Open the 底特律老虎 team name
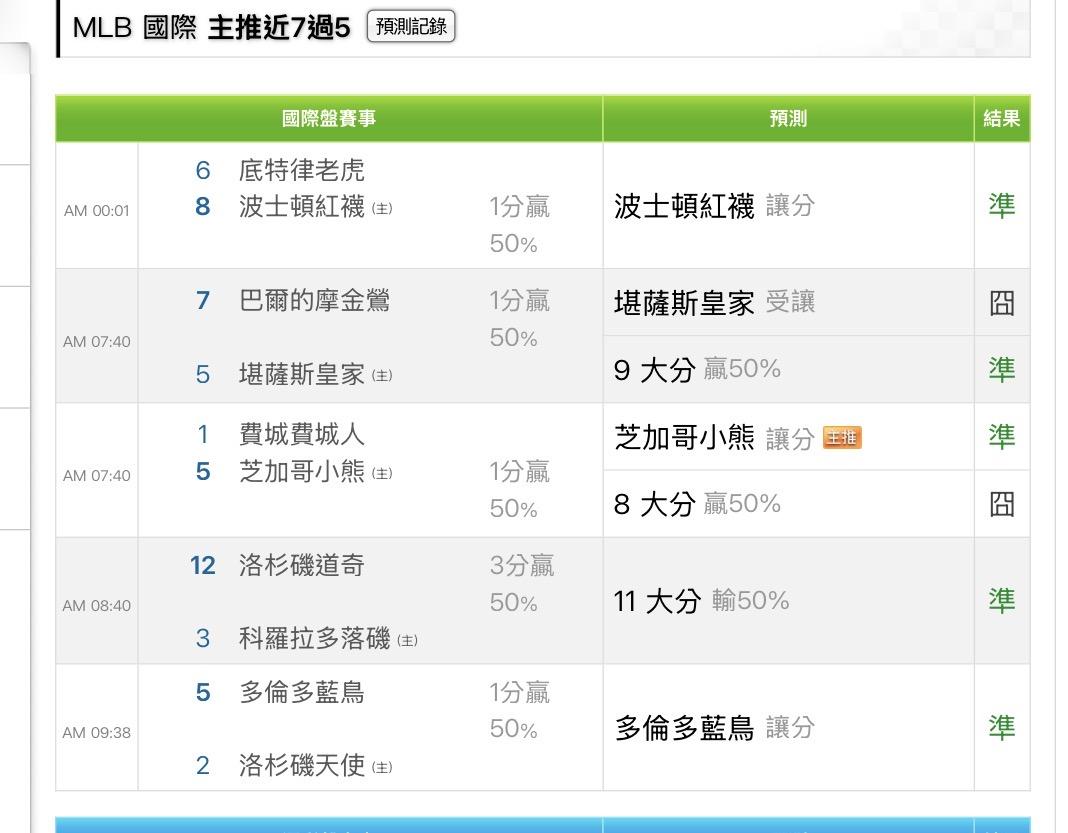1068x833 pixels. [302, 171]
